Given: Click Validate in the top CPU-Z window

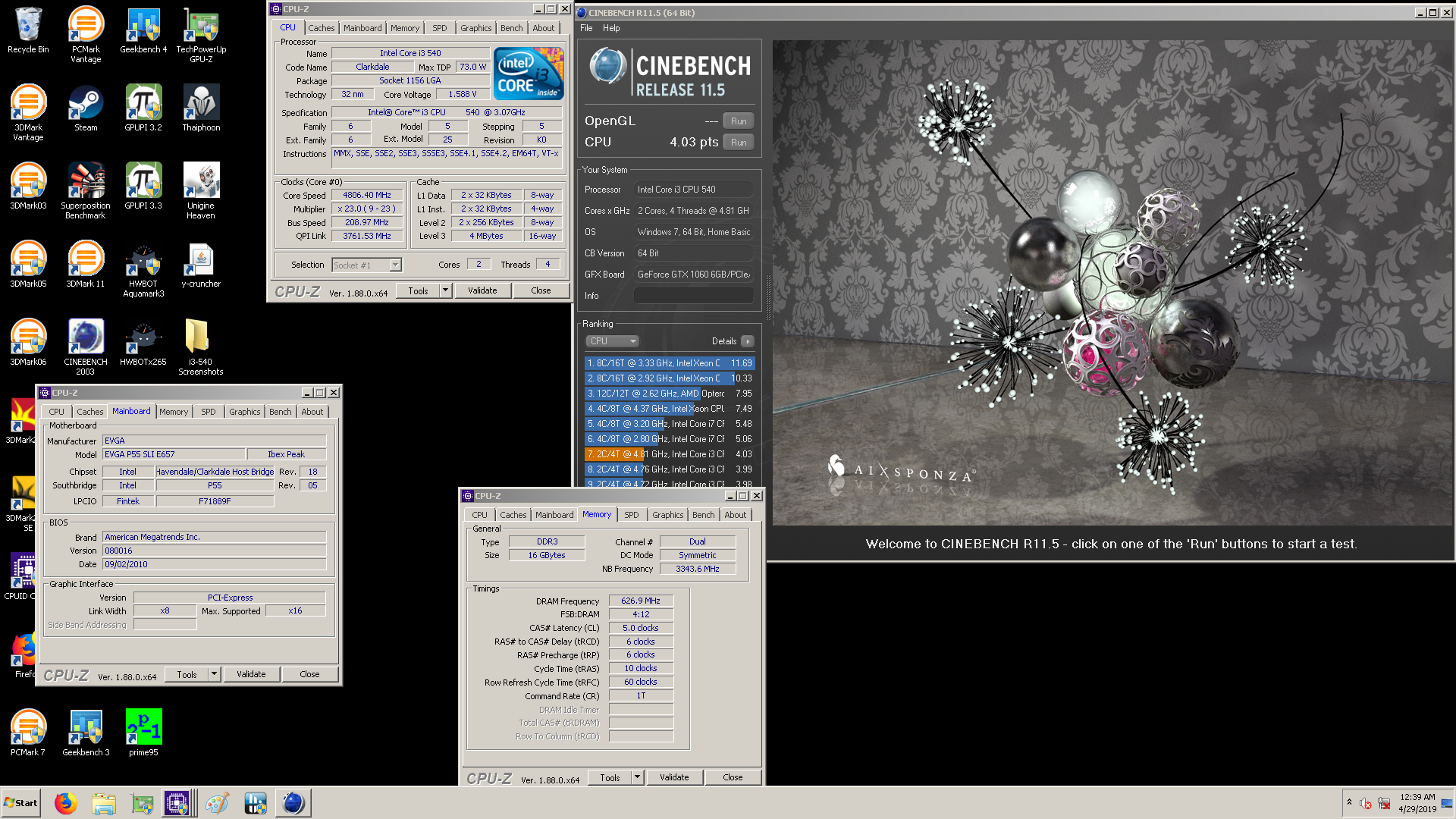Looking at the screenshot, I should [482, 290].
